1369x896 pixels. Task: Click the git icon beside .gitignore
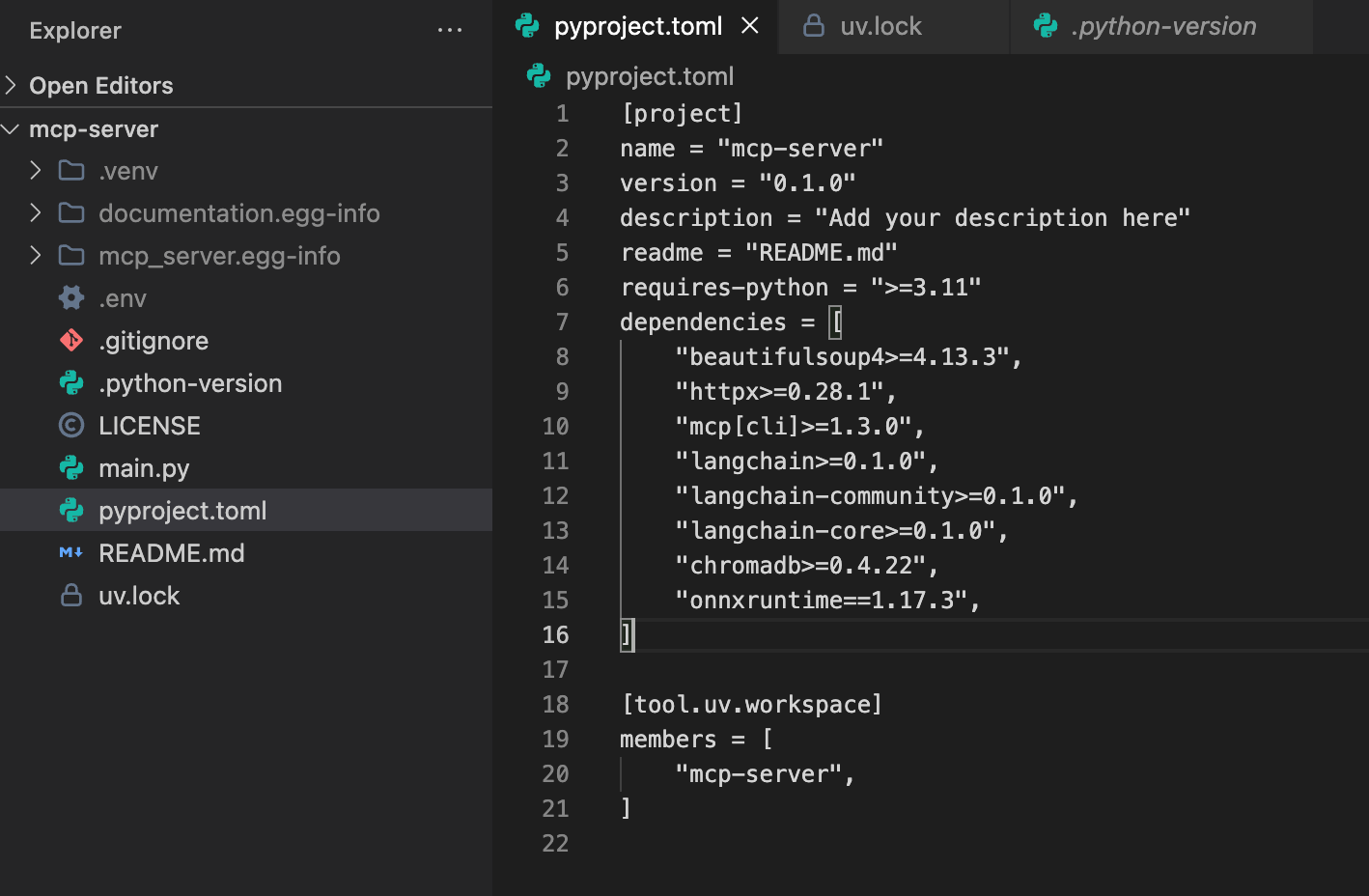pyautogui.click(x=71, y=340)
